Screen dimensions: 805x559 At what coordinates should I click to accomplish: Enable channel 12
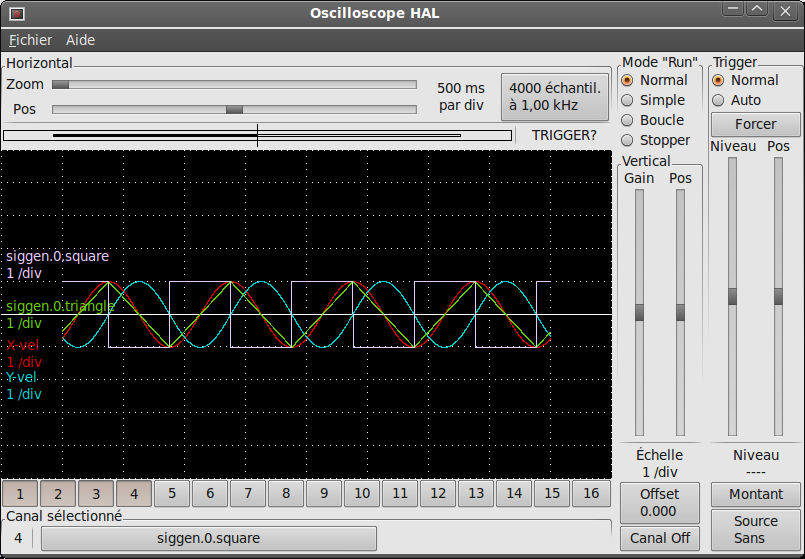click(x=438, y=494)
